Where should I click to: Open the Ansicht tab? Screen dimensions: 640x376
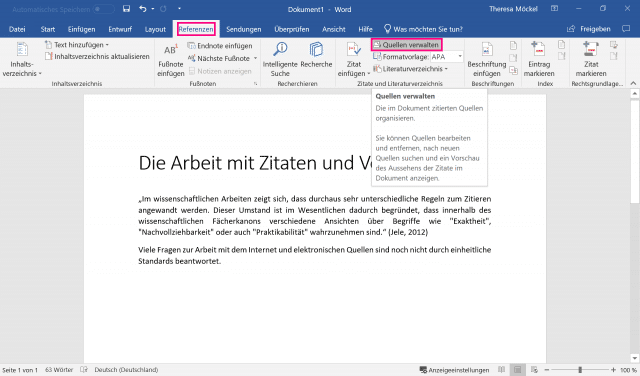click(x=333, y=29)
